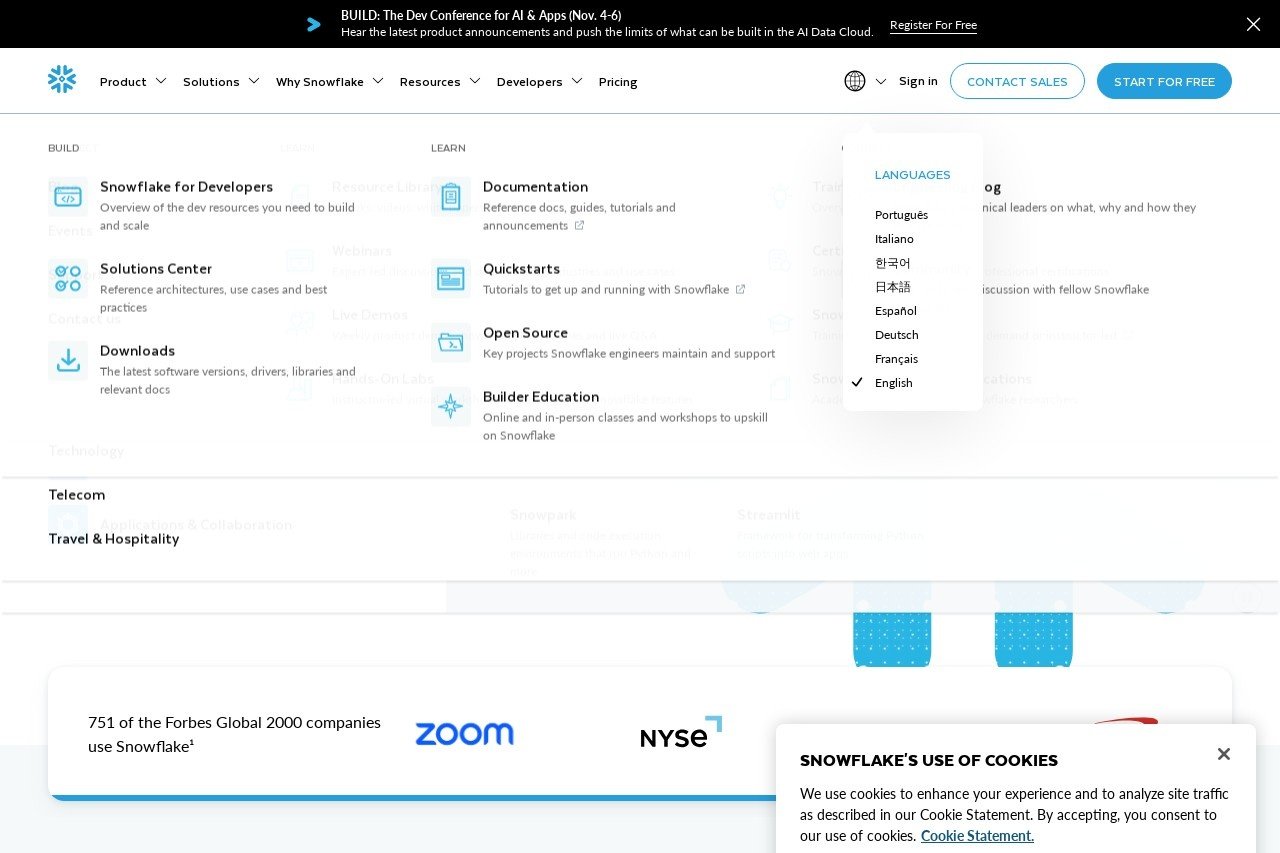Click the Open Source folder icon
Image resolution: width=1280 pixels, height=853 pixels.
click(451, 343)
